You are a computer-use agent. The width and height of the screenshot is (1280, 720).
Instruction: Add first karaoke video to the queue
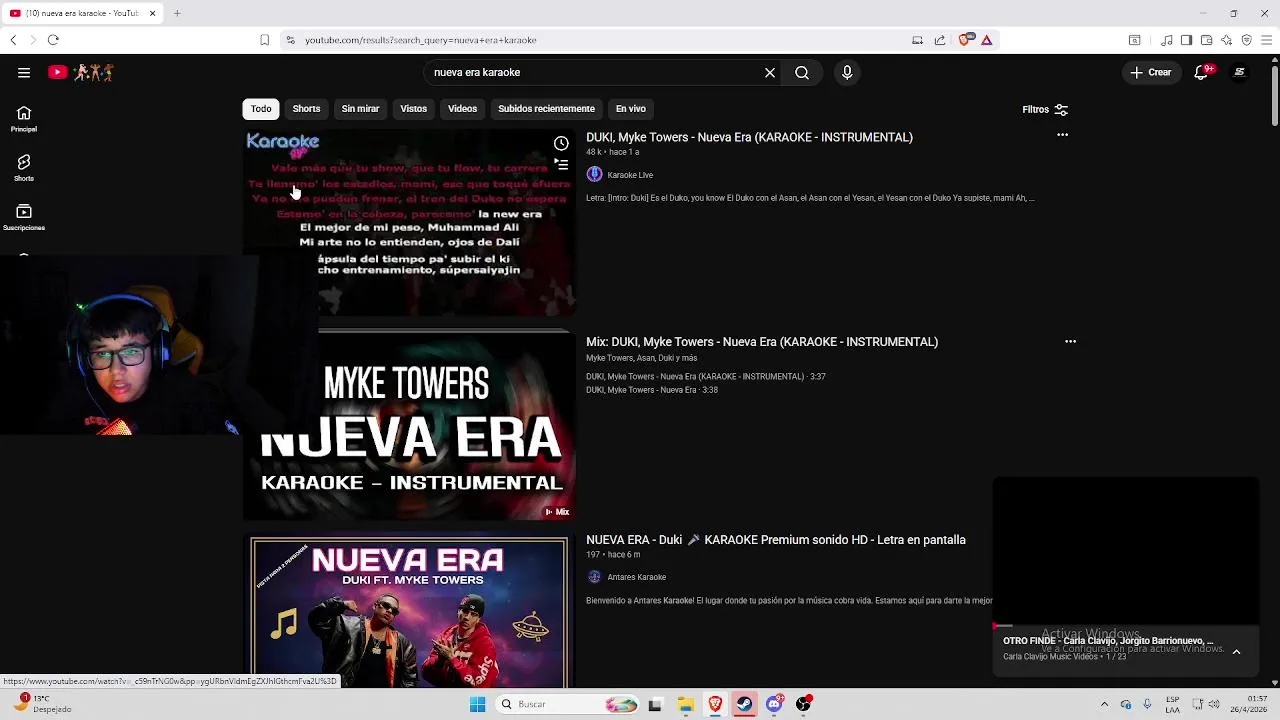click(x=561, y=164)
